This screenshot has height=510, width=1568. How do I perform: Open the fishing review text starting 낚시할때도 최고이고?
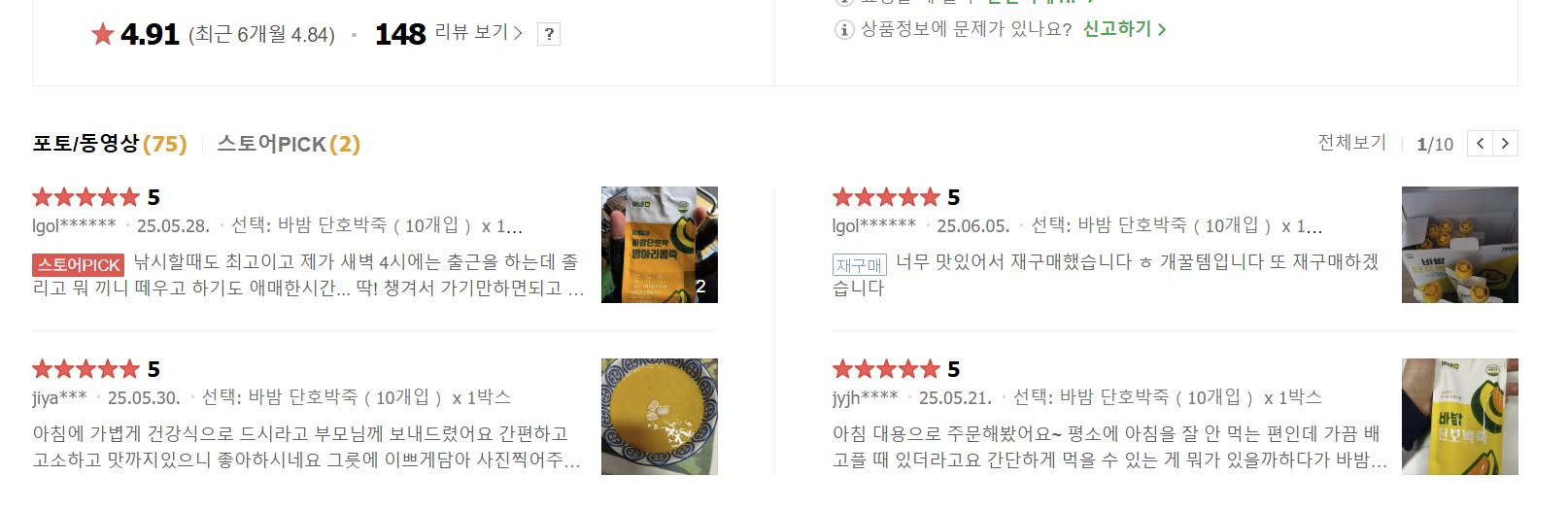(309, 275)
